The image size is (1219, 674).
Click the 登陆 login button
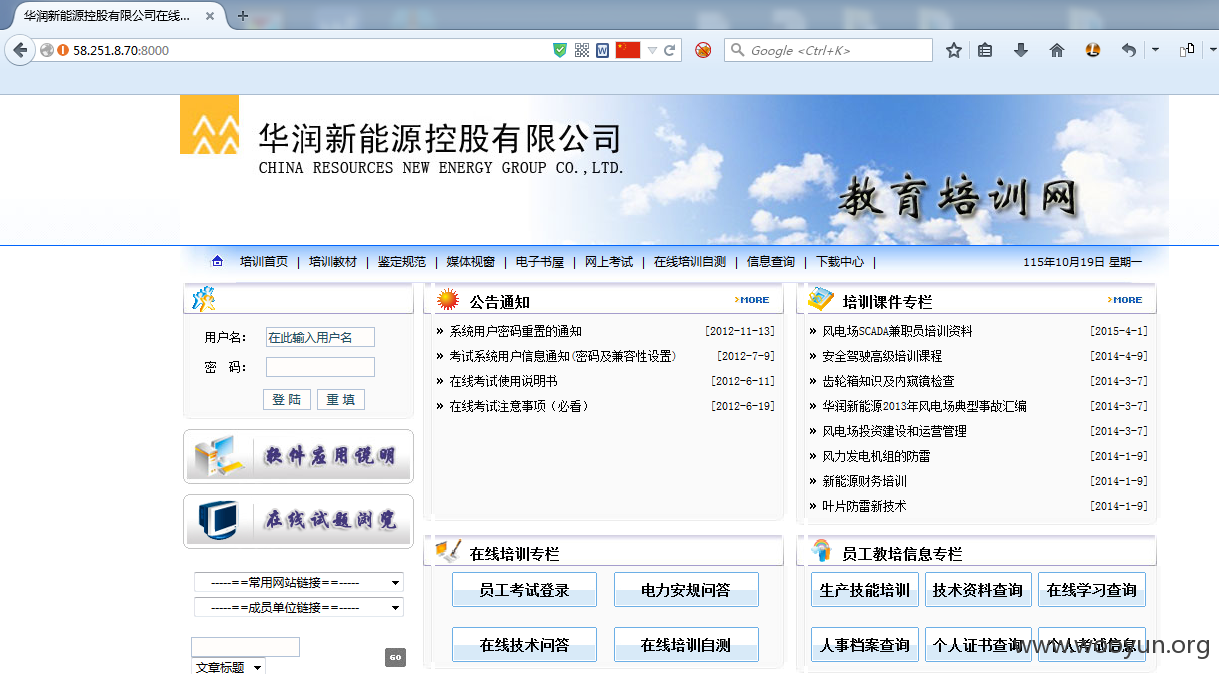point(287,399)
